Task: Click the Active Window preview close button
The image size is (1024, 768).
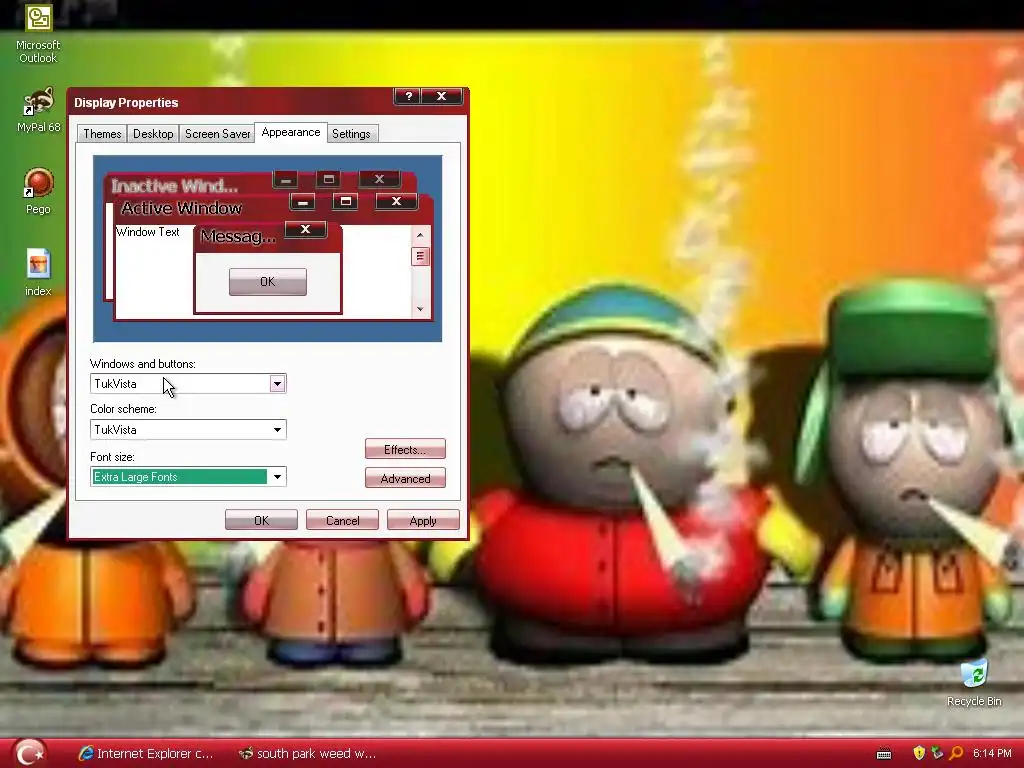Action: click(396, 201)
